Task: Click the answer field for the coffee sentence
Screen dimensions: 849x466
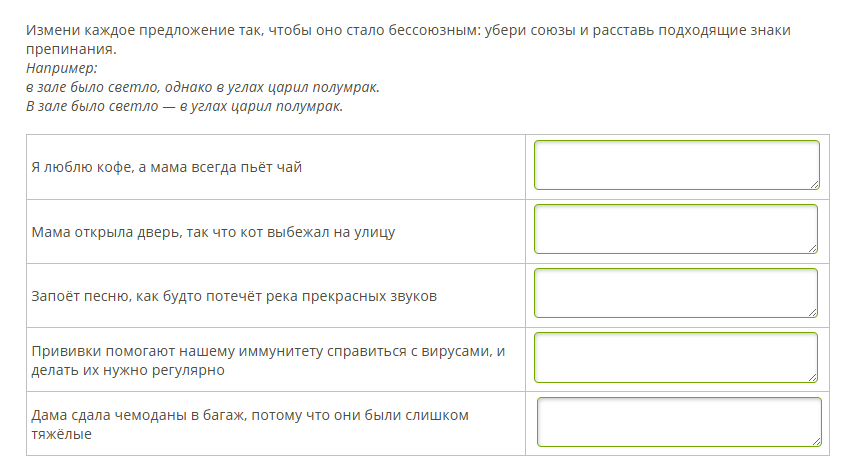Action: coord(676,165)
